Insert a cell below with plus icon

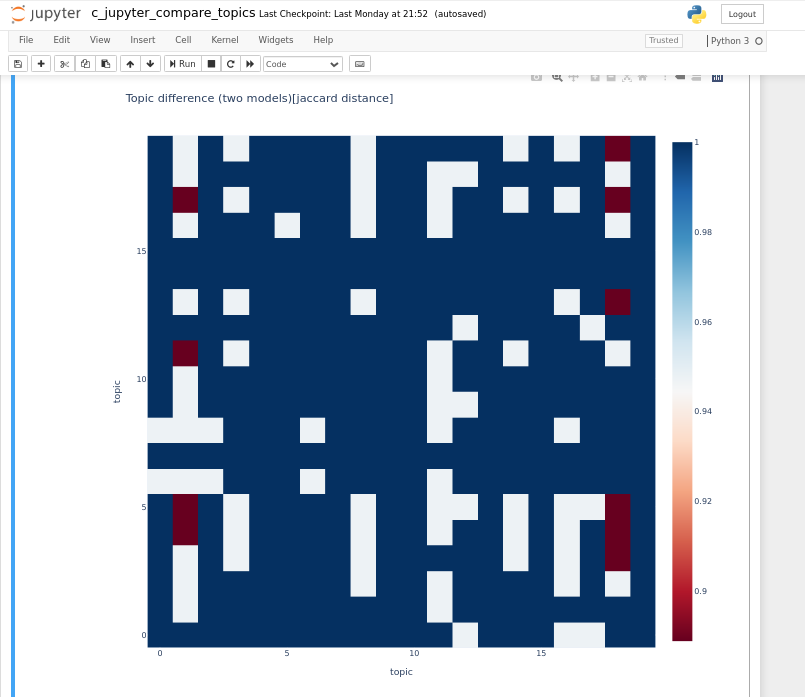(41, 64)
